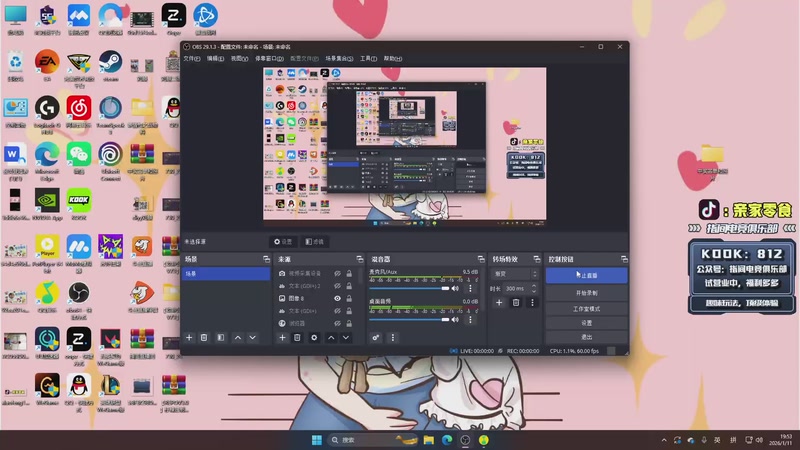Open KOOK desktop icon
Screen dimensions: 800x450
click(x=79, y=200)
